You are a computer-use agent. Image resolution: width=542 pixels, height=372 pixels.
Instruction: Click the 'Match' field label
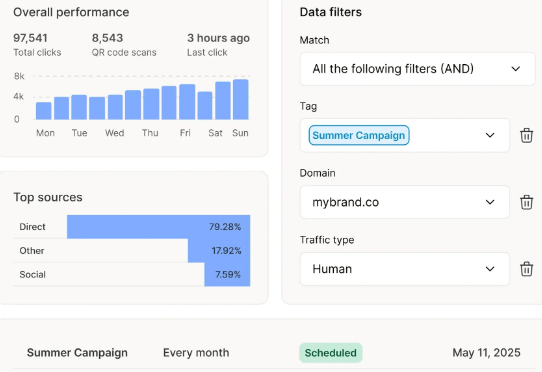(314, 40)
